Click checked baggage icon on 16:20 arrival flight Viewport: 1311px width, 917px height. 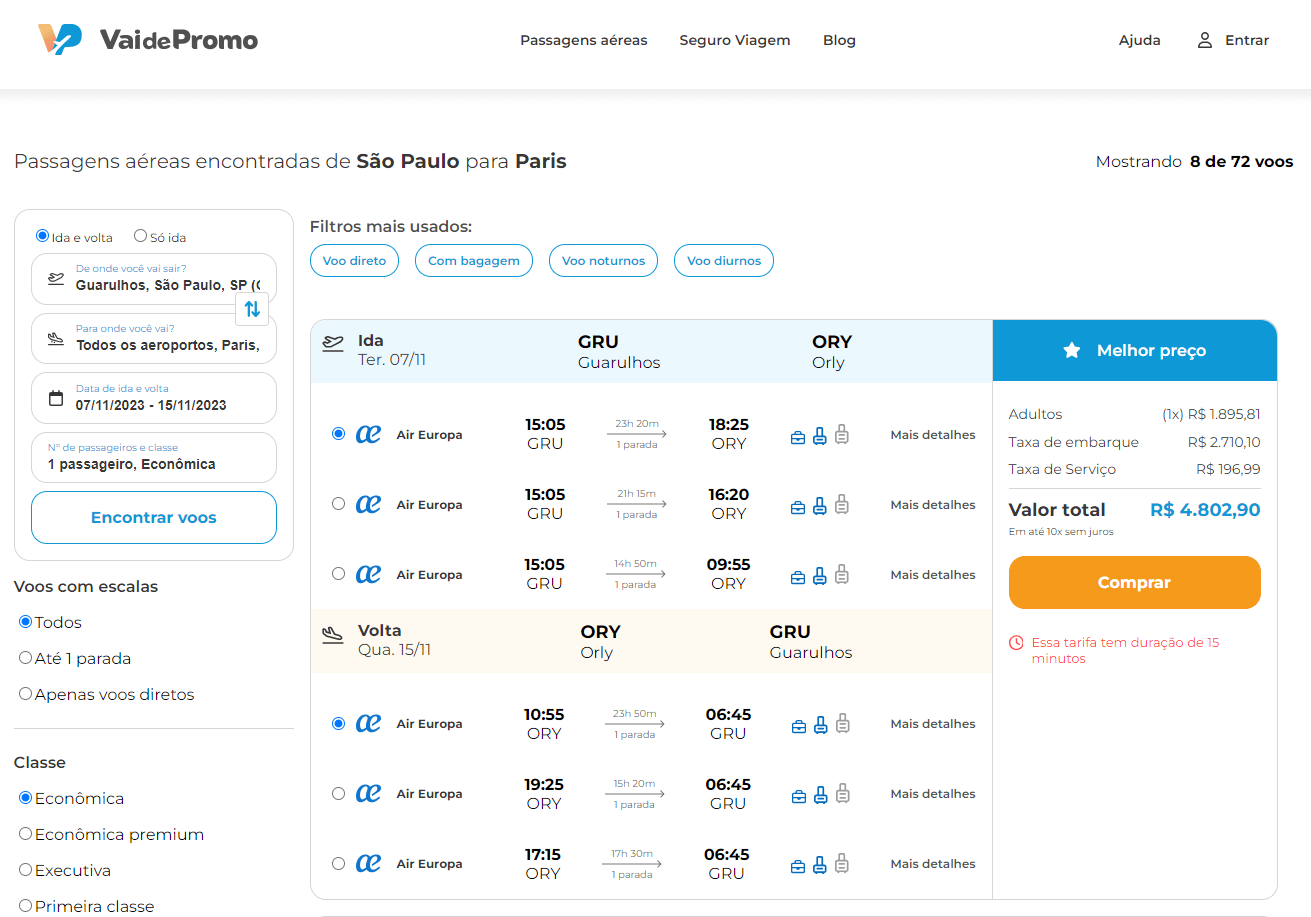point(842,505)
